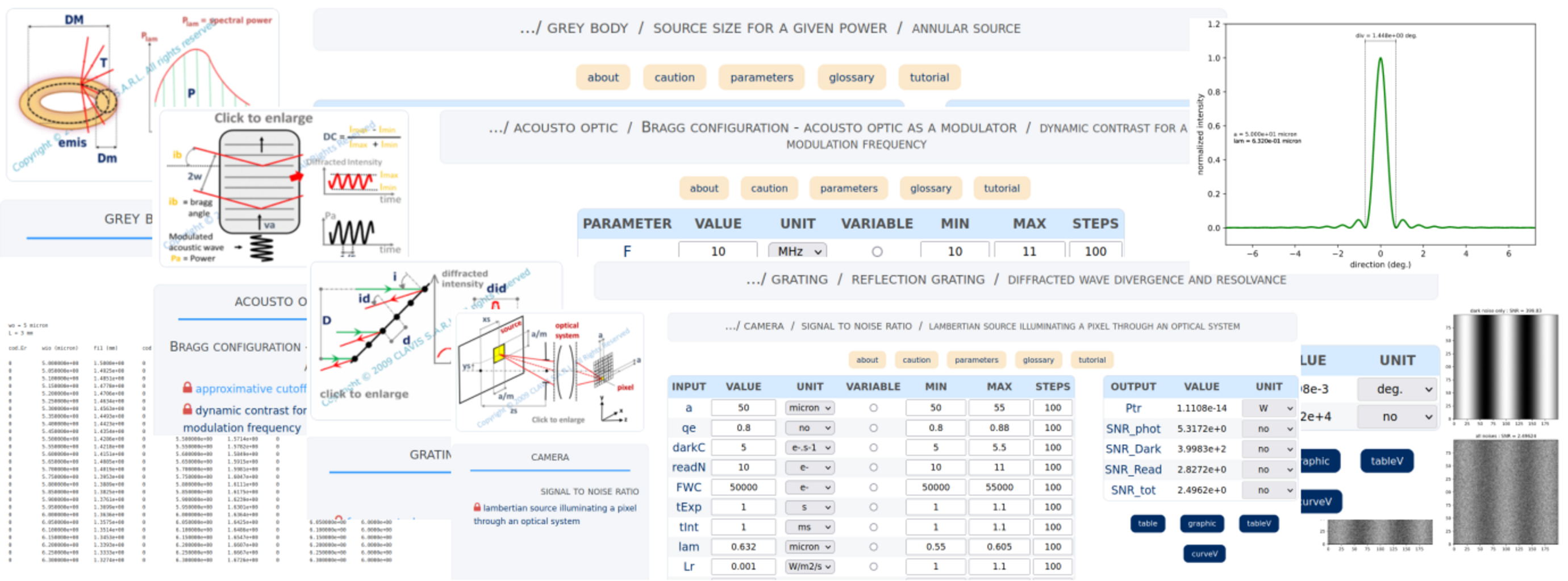Select the variable radio for input darkC
The height and width of the screenshot is (581, 1568).
(x=874, y=447)
